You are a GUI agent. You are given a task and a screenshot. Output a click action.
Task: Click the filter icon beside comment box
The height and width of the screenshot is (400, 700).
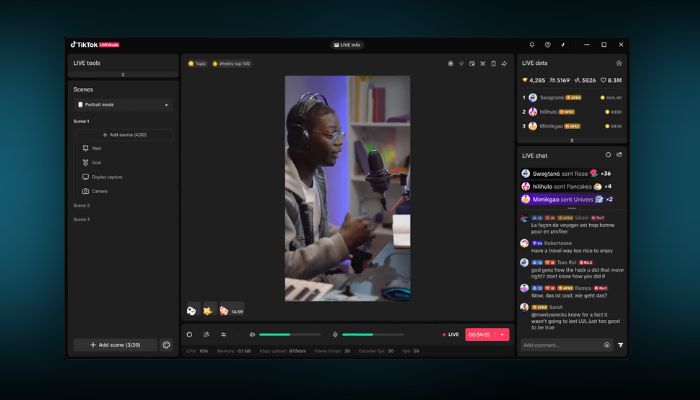click(620, 344)
